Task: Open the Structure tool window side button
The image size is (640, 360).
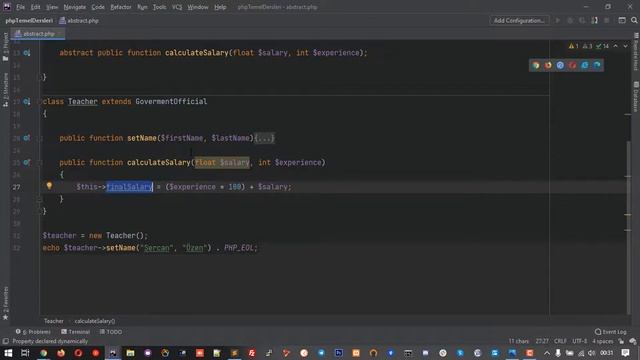Action: 5,90
